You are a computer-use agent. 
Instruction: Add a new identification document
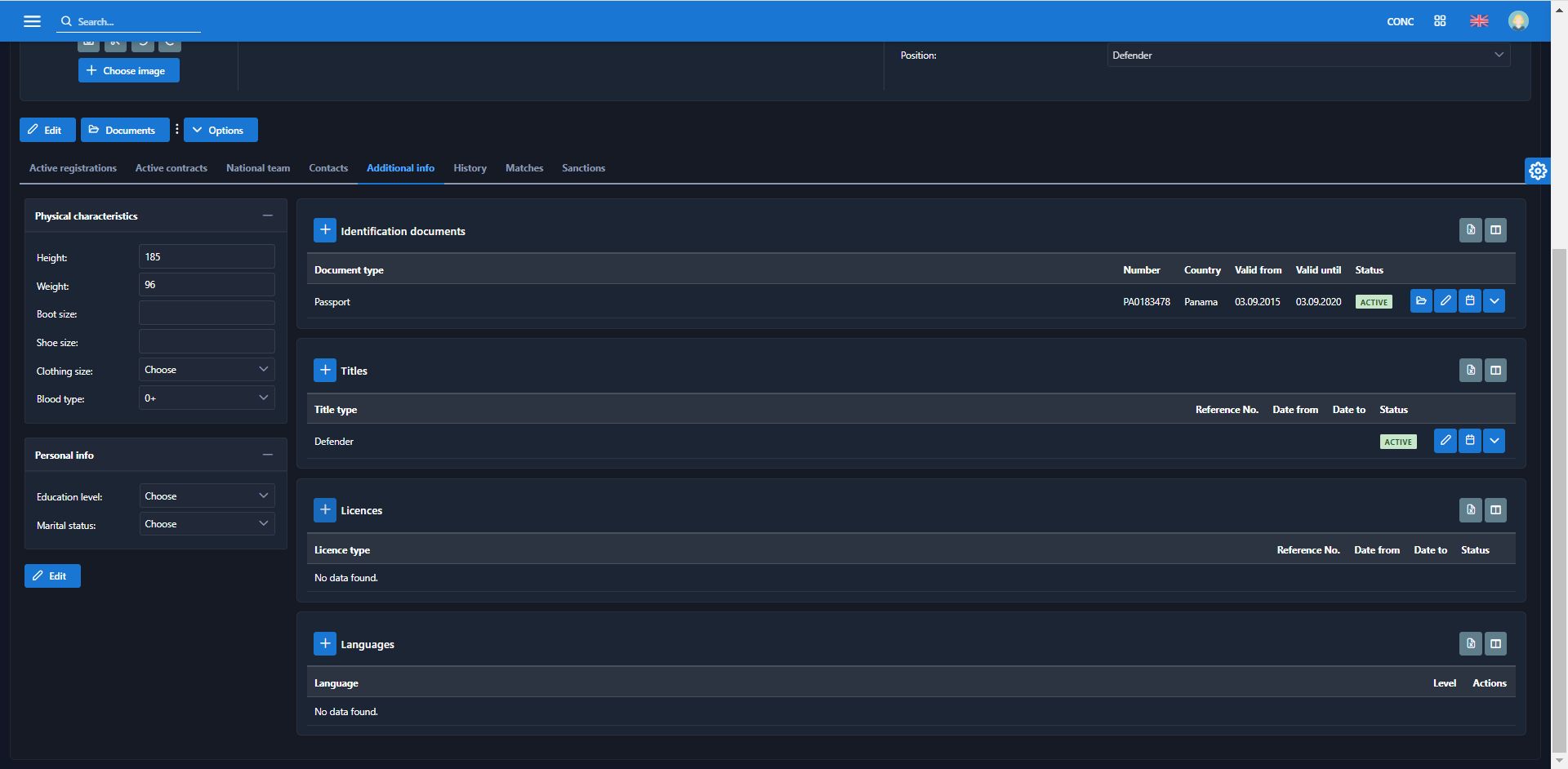(324, 230)
